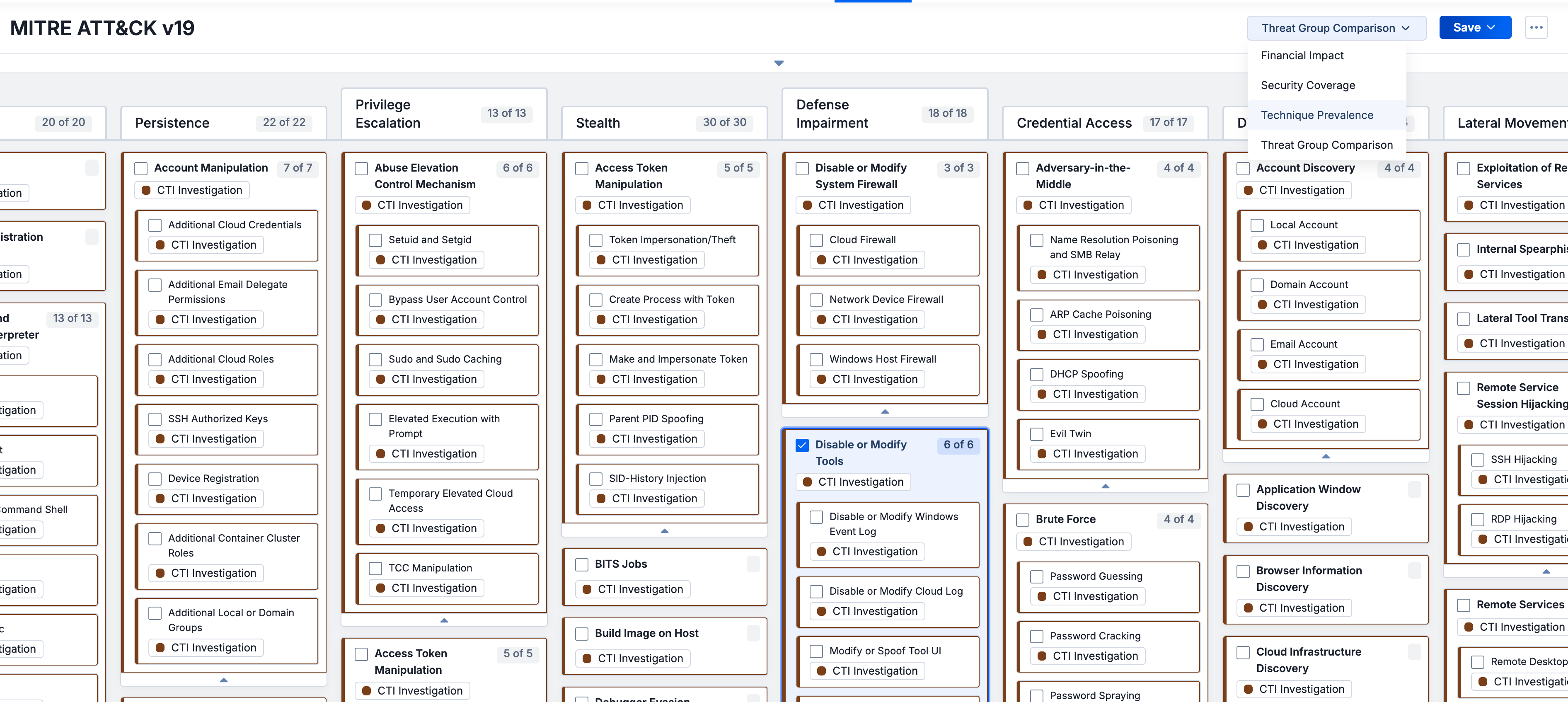Tick Additional Container Cluster Roles checkbox
Image resolution: width=1568 pixels, height=702 pixels.
coord(155,539)
